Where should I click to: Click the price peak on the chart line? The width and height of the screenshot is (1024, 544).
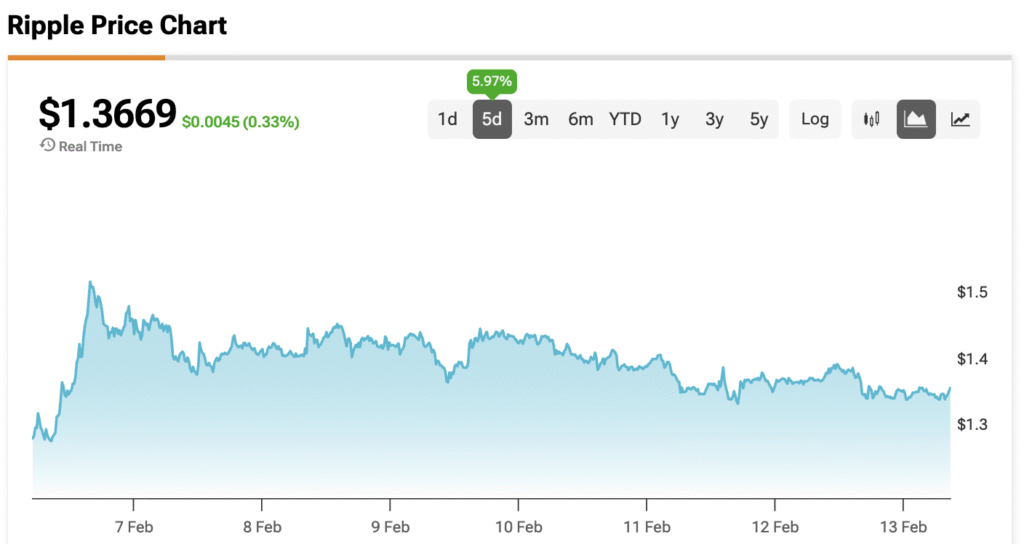[90, 283]
